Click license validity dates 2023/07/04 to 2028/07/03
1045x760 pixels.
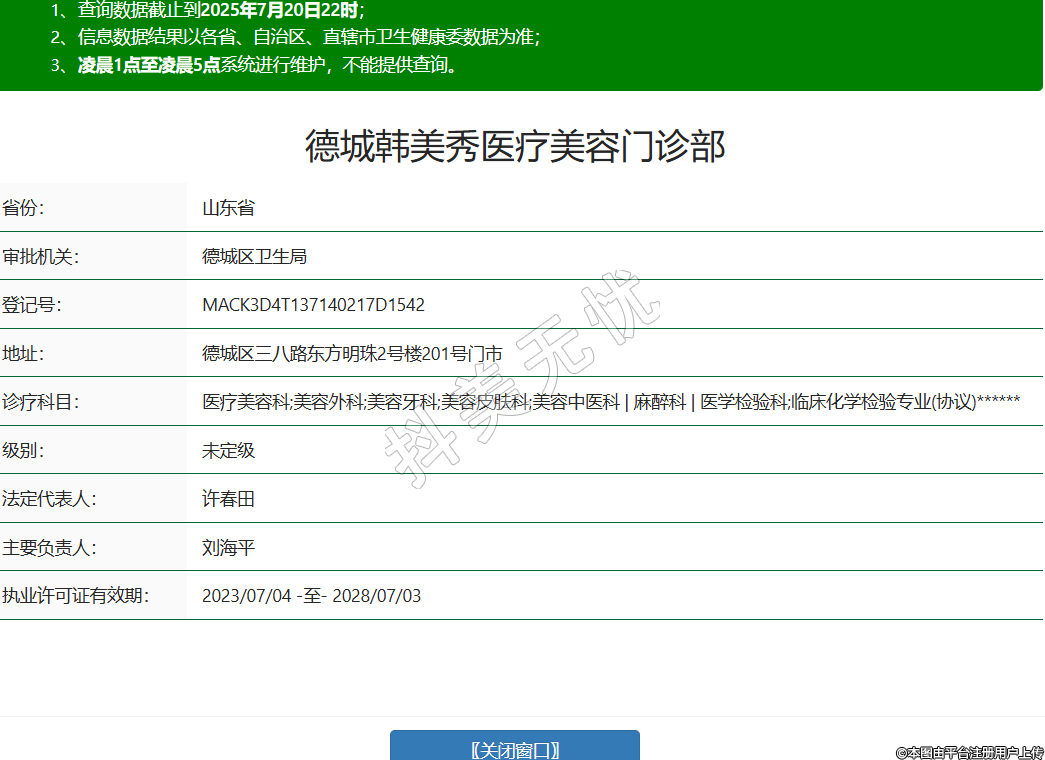(311, 596)
